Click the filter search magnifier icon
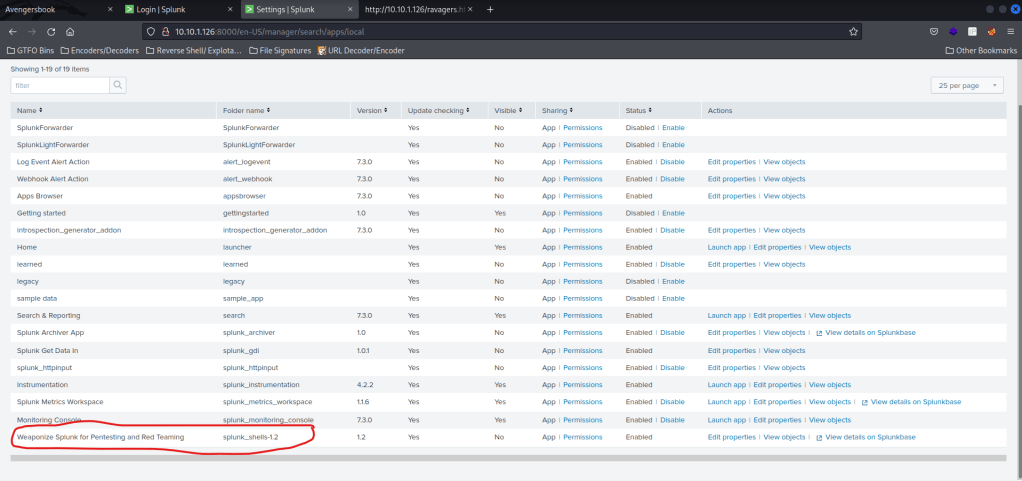 pyautogui.click(x=118, y=86)
